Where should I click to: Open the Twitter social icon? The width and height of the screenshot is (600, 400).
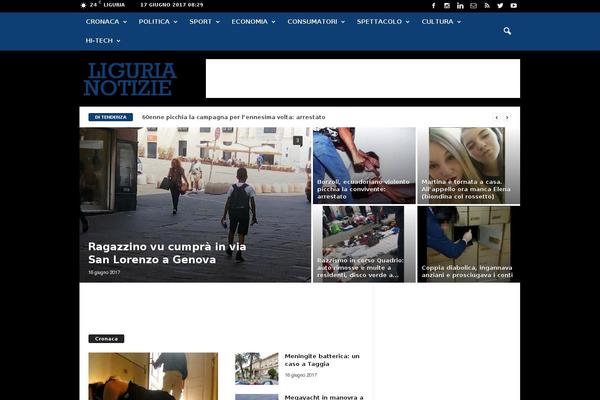coord(500,6)
